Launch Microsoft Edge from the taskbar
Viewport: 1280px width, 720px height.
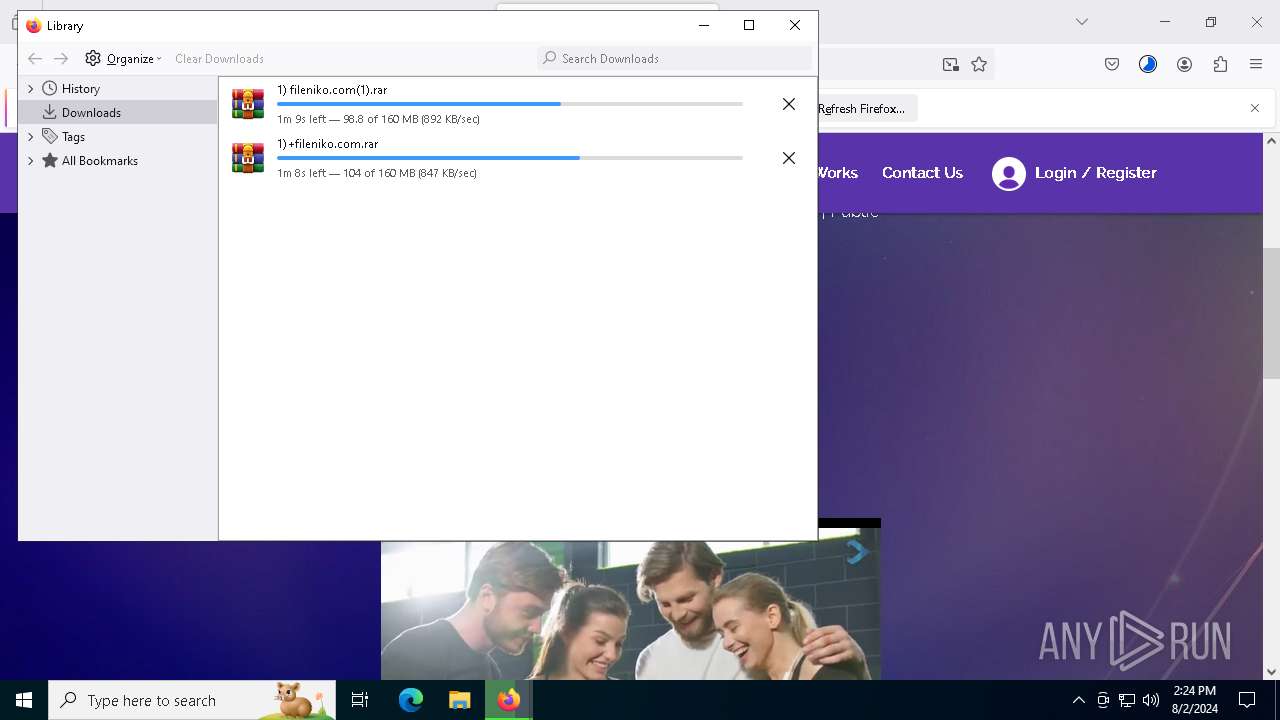411,700
